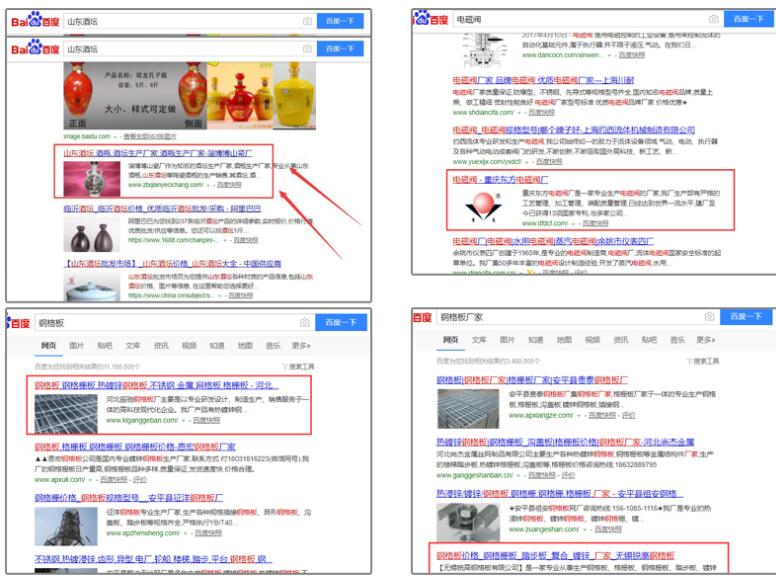Click 百度快照 link under www.dfdcf.com

(x=595, y=223)
